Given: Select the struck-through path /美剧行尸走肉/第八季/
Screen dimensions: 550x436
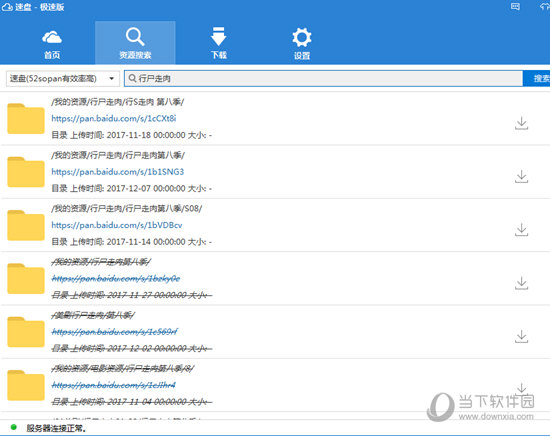Looking at the screenshot, I should (x=93, y=315).
